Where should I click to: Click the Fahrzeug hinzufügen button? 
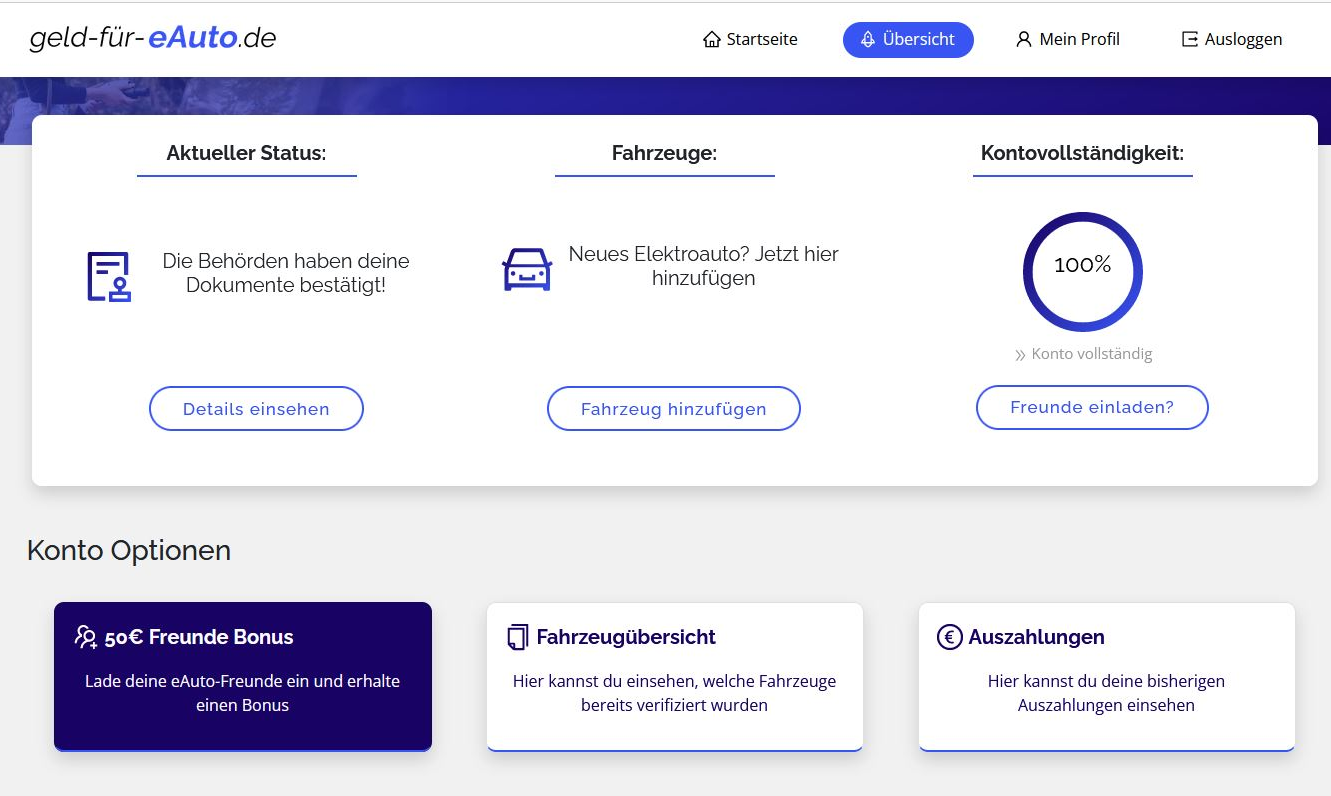(674, 409)
